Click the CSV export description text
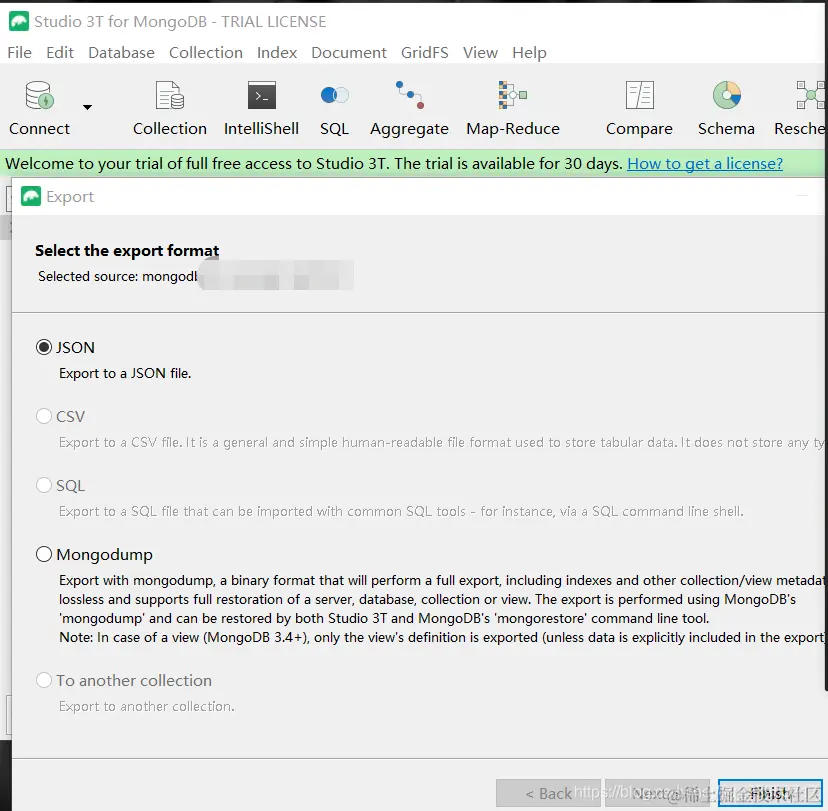This screenshot has width=828, height=811. click(441, 442)
